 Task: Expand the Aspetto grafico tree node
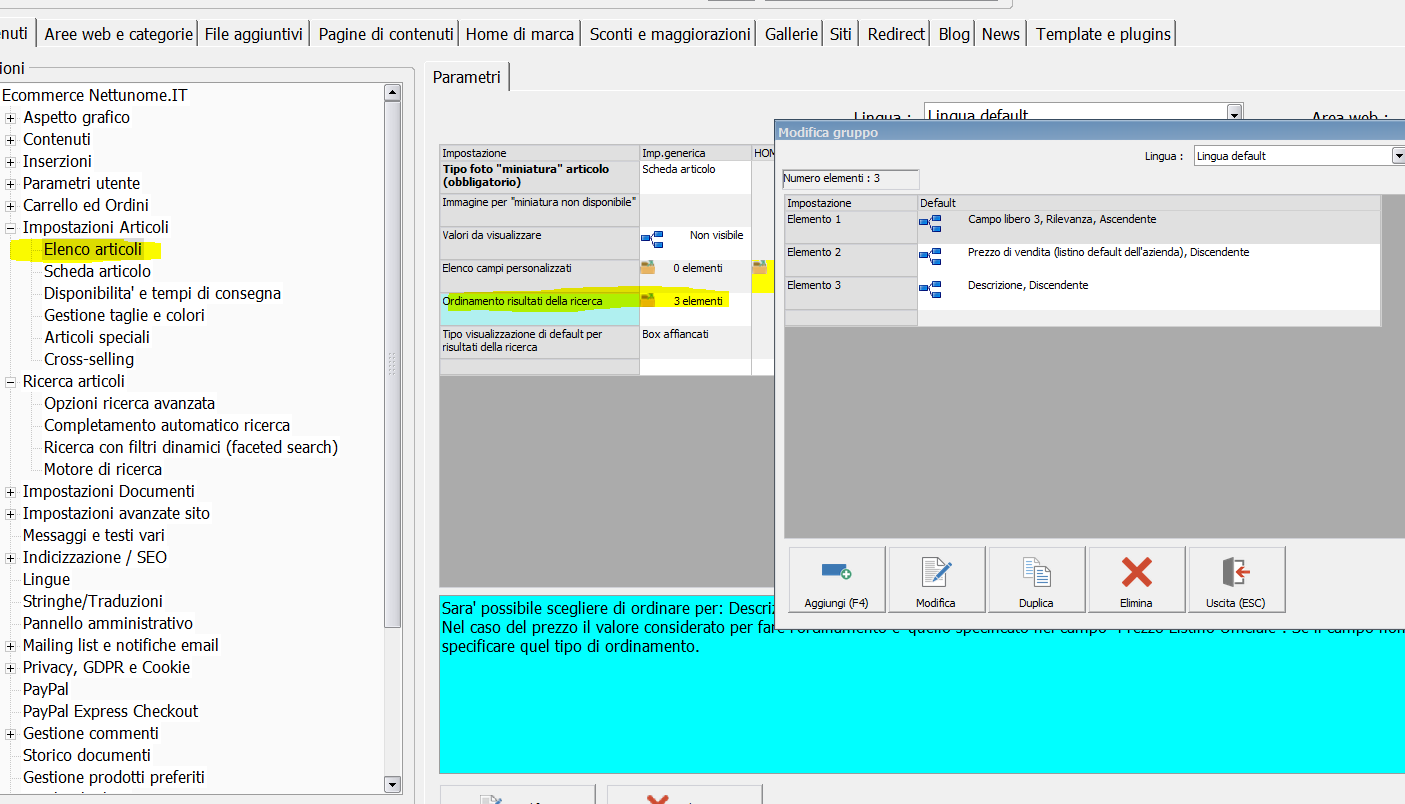[x=11, y=118]
